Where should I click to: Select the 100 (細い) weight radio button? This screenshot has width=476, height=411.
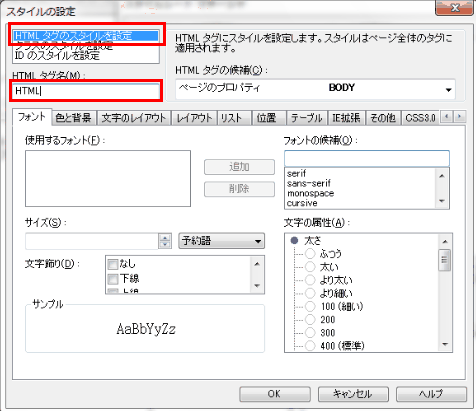(x=310, y=306)
